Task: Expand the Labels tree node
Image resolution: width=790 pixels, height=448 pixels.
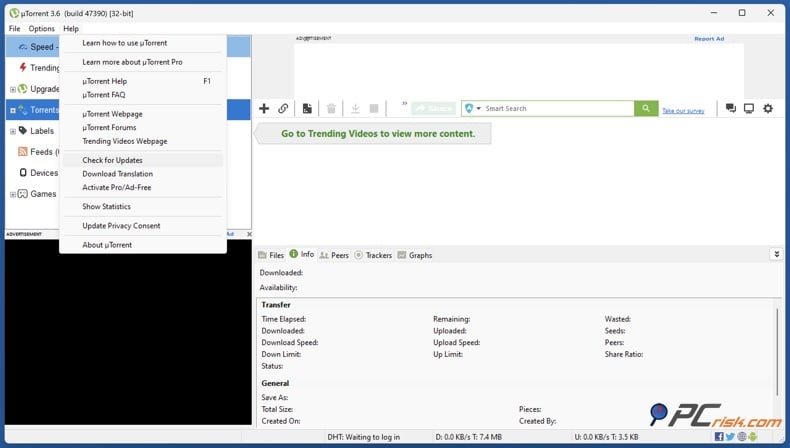Action: 13,132
